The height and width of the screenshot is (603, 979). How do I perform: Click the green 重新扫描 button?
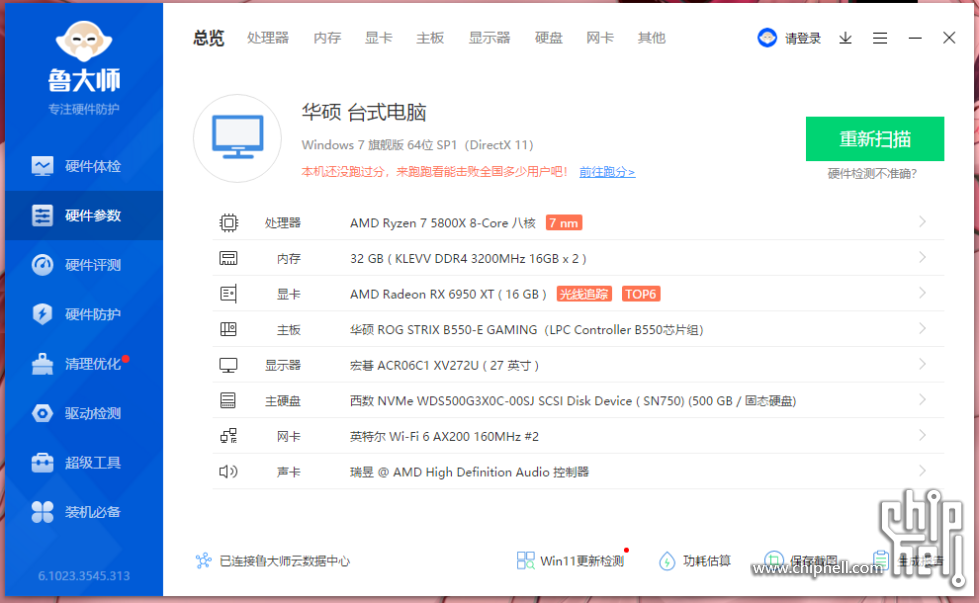875,139
